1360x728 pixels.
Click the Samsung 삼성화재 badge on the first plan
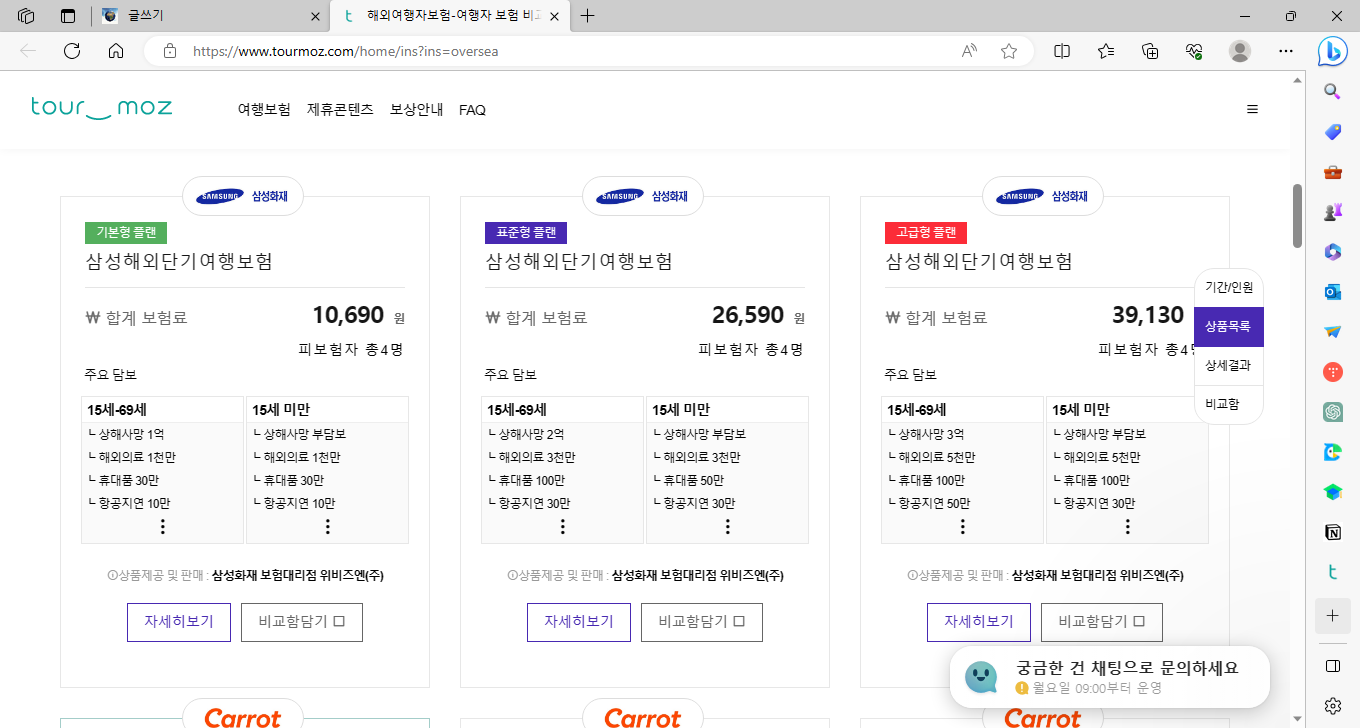(x=243, y=196)
